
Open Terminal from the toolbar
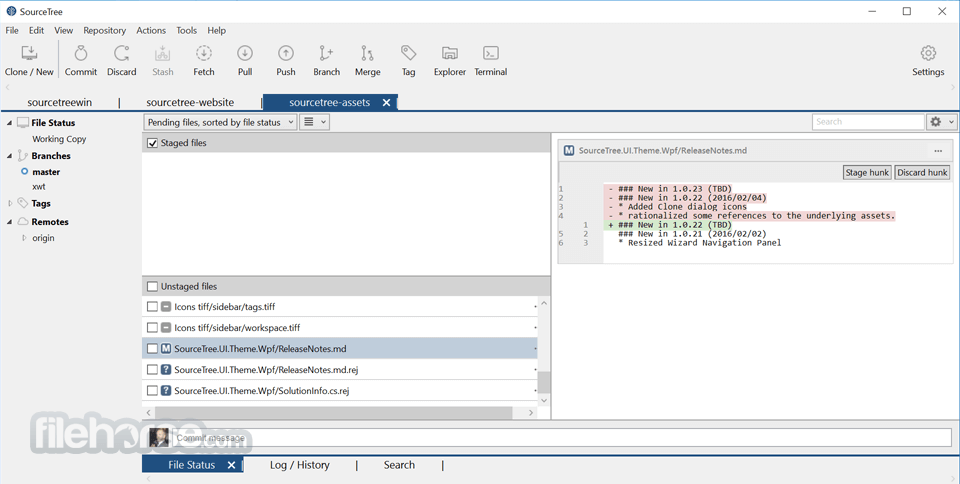point(490,61)
